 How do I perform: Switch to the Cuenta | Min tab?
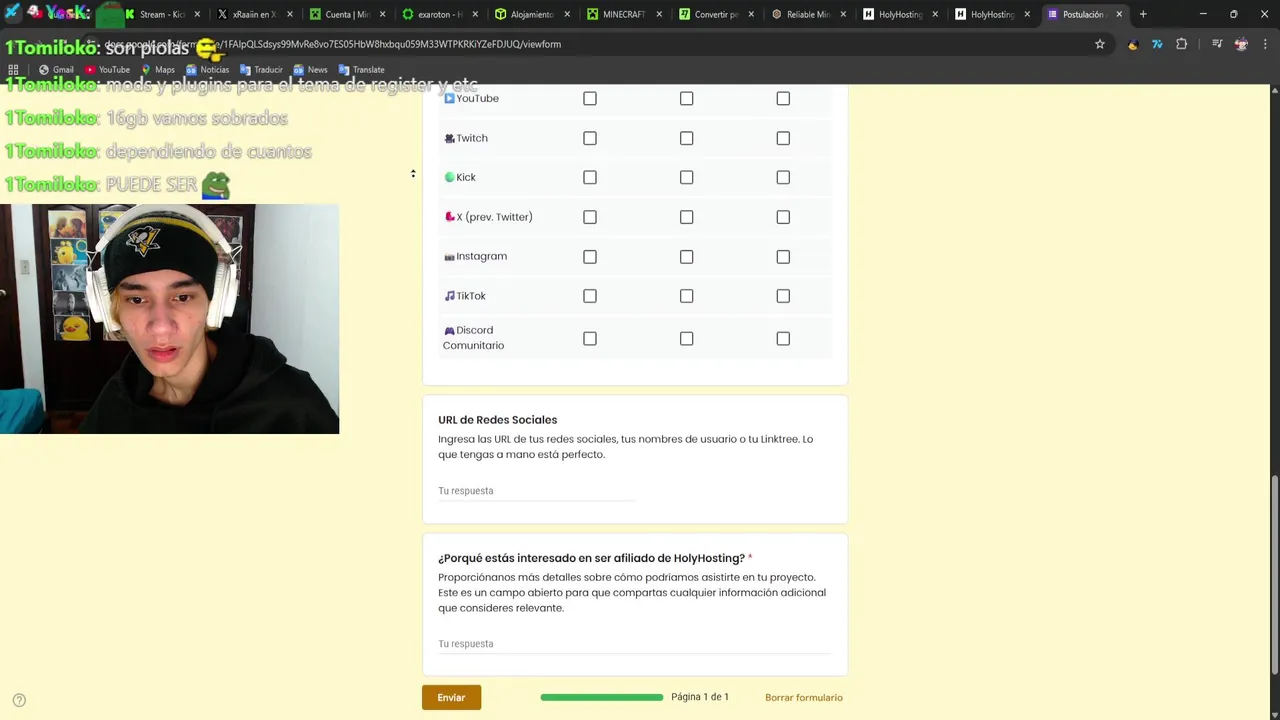345,14
